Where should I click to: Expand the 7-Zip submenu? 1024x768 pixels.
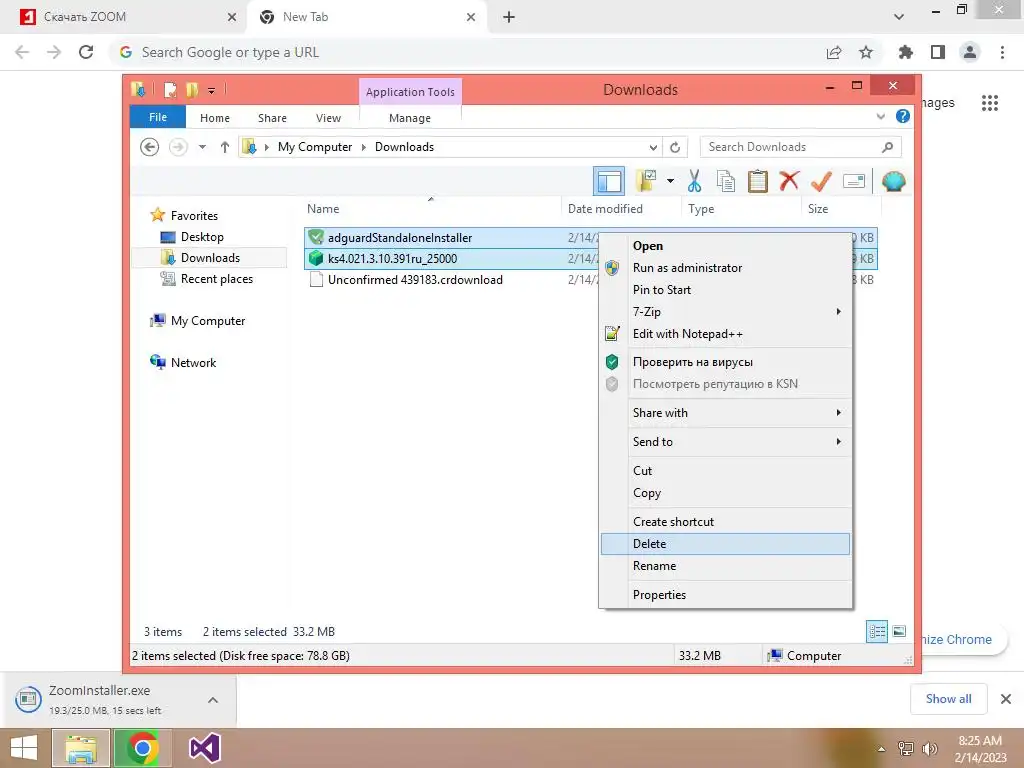coord(725,312)
